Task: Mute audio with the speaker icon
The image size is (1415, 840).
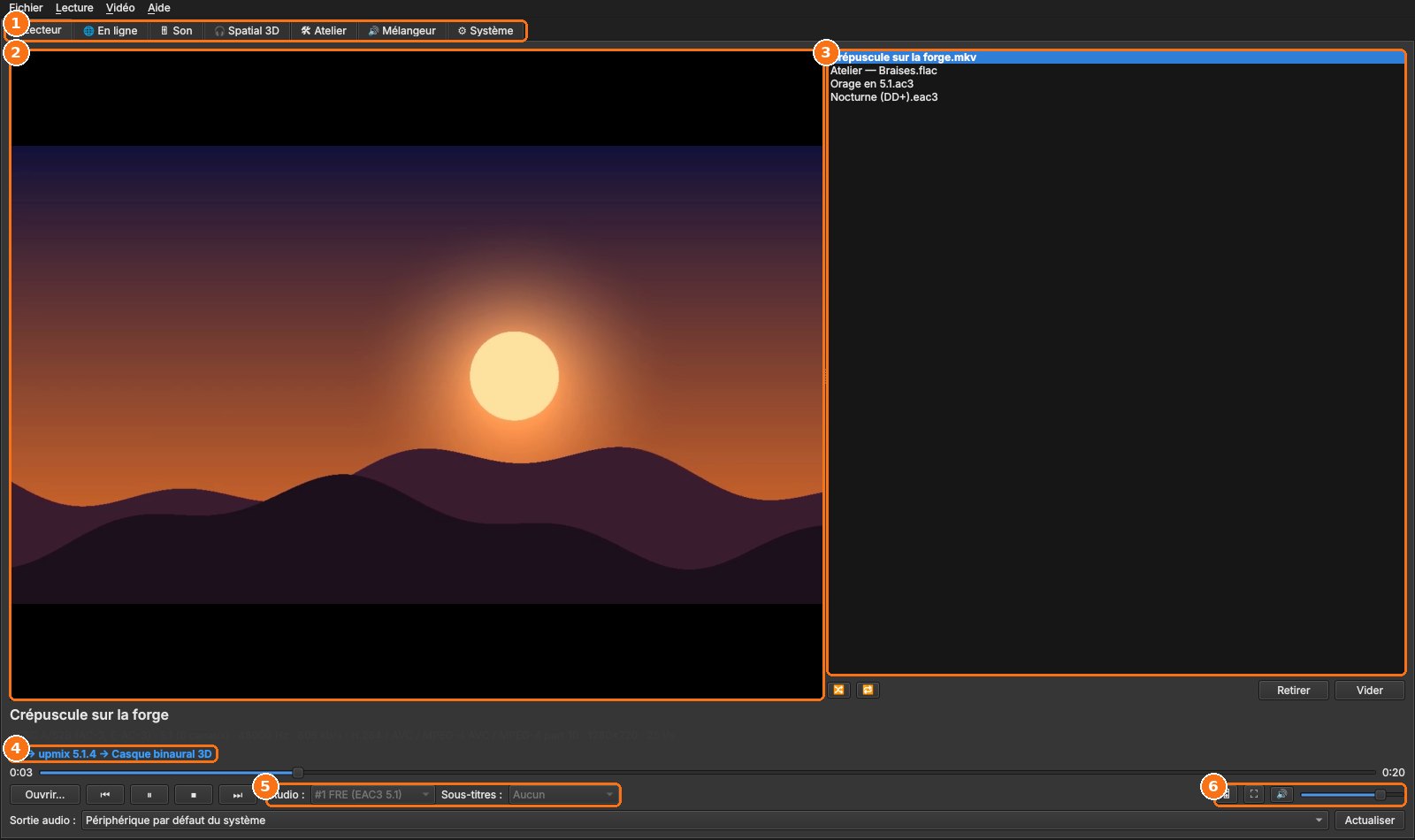Action: pyautogui.click(x=1281, y=794)
